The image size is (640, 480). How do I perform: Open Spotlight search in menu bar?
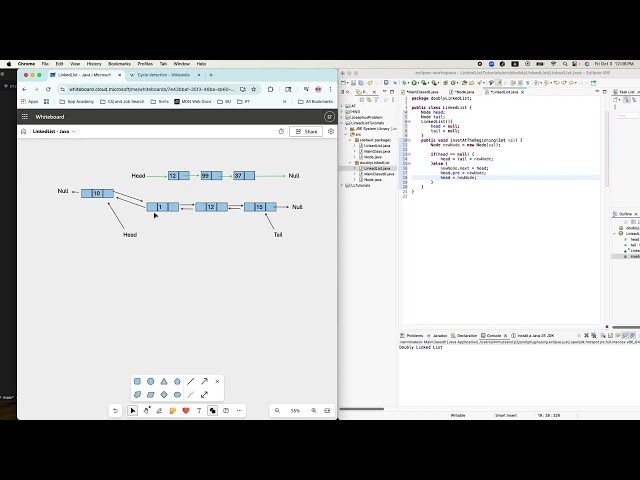(565, 64)
